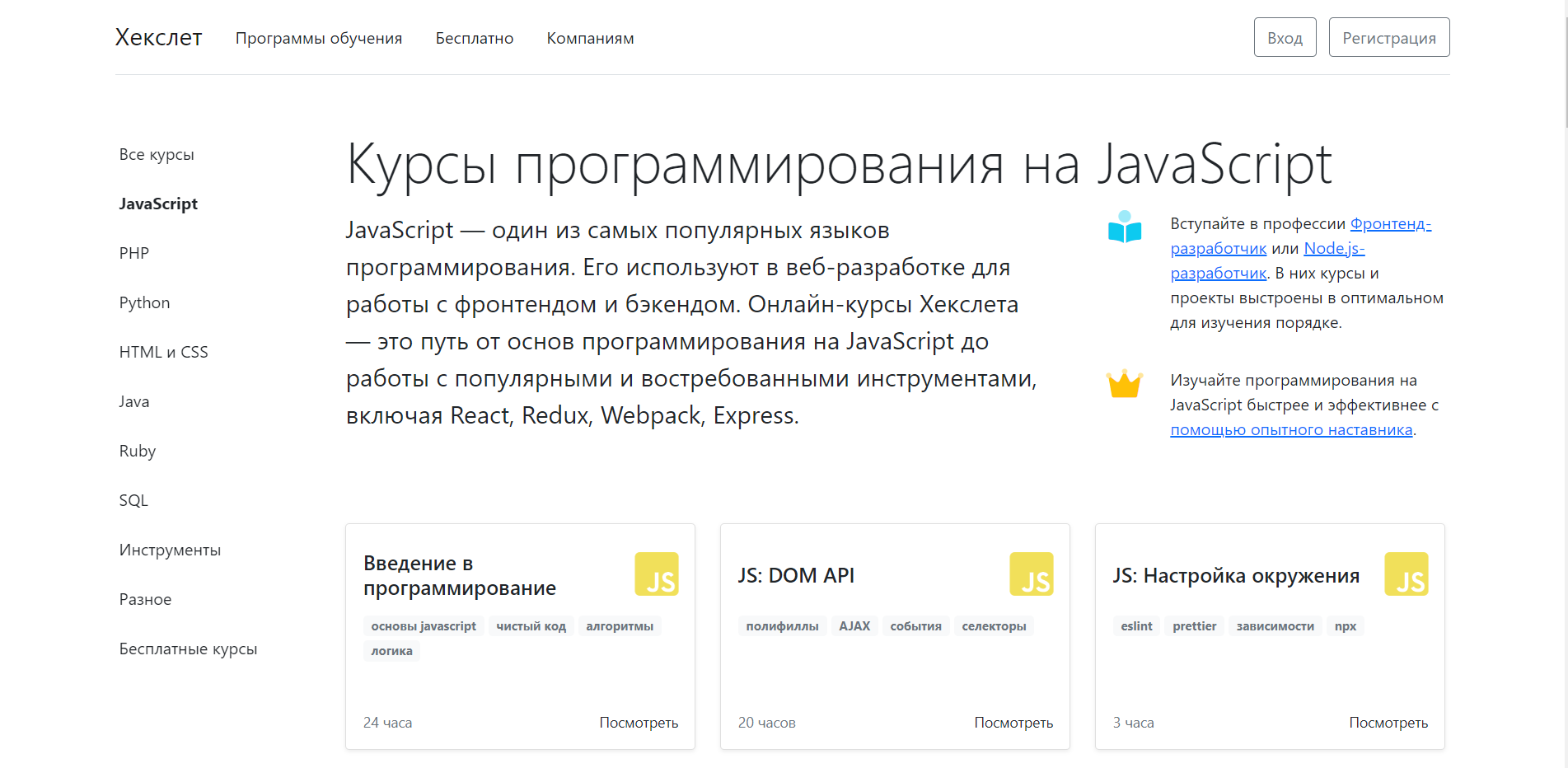Select Python in the sidebar categories
1568x768 pixels.
(144, 302)
